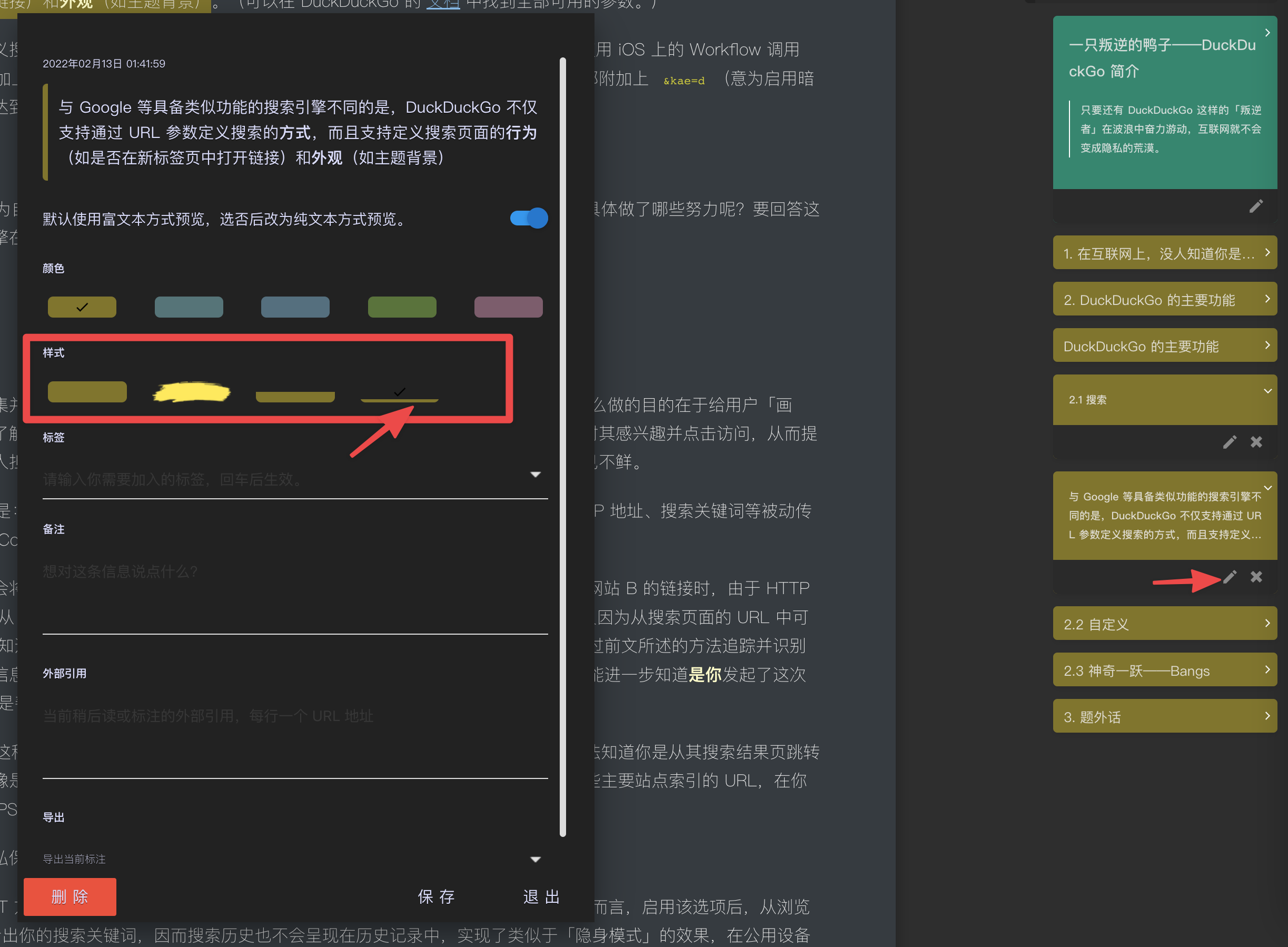Screen dimensions: 1288x947
Task: Select the solid block highlight style
Action: (87, 392)
